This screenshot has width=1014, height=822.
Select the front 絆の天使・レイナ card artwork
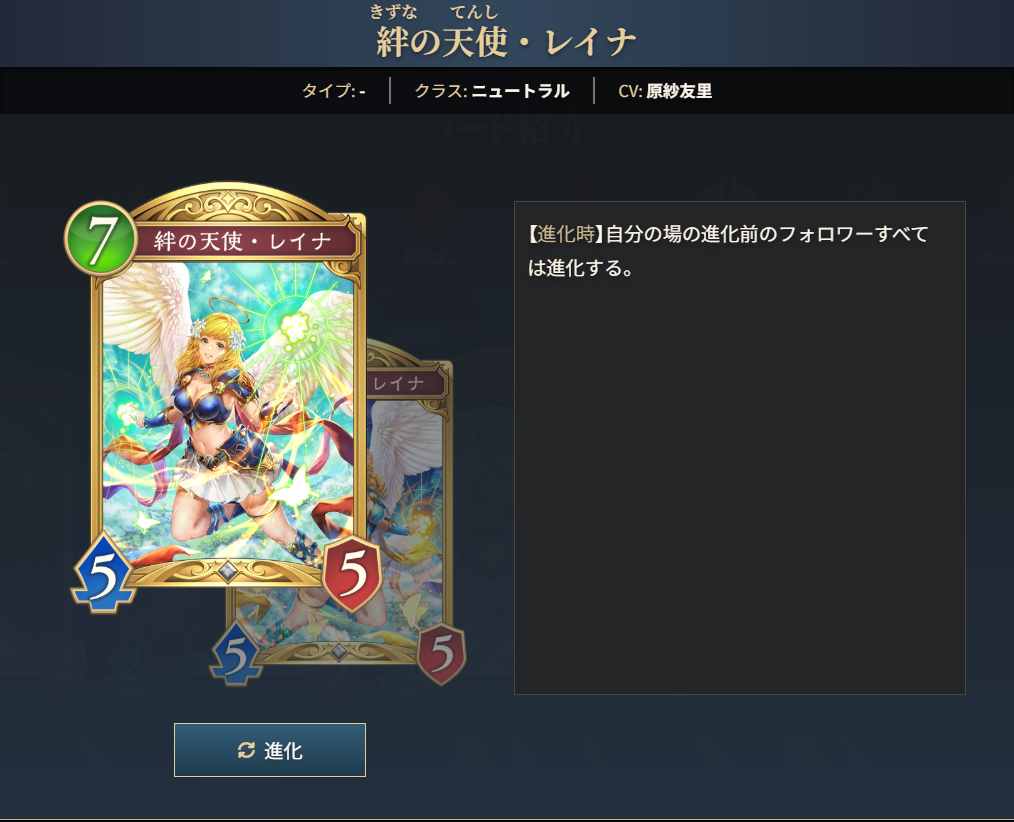[228, 413]
